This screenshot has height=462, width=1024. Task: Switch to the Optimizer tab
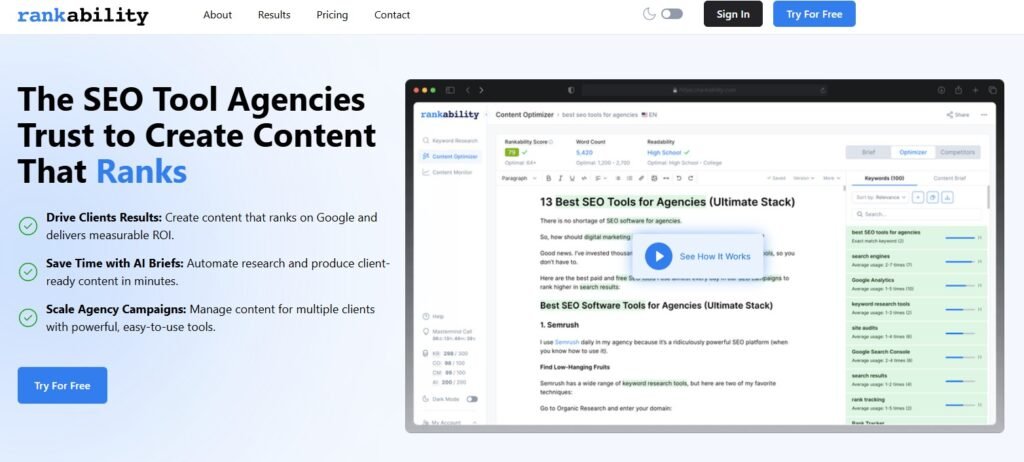(912, 152)
